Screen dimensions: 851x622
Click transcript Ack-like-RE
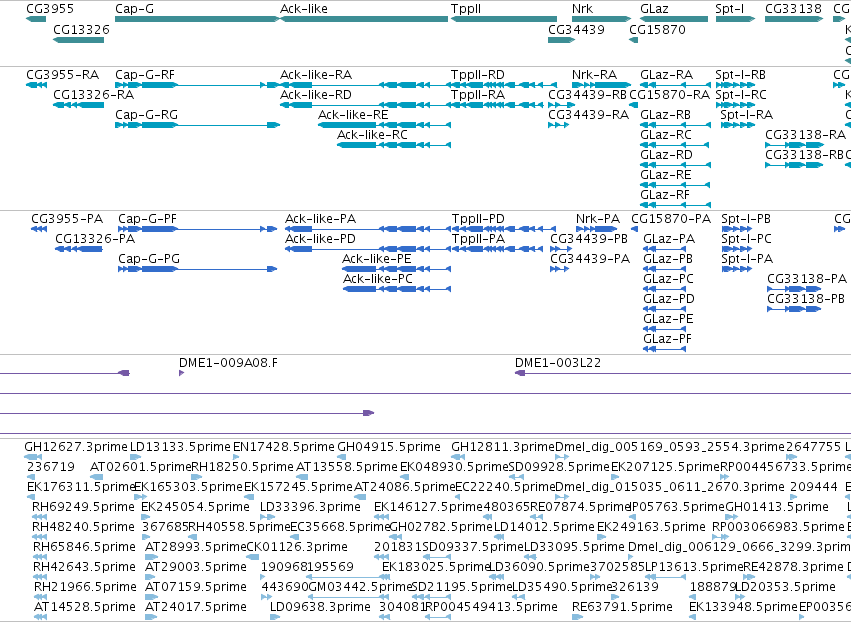click(353, 115)
